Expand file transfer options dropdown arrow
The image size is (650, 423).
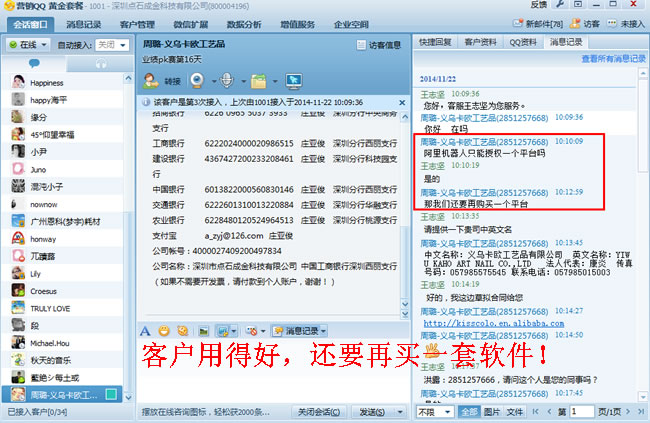275,81
